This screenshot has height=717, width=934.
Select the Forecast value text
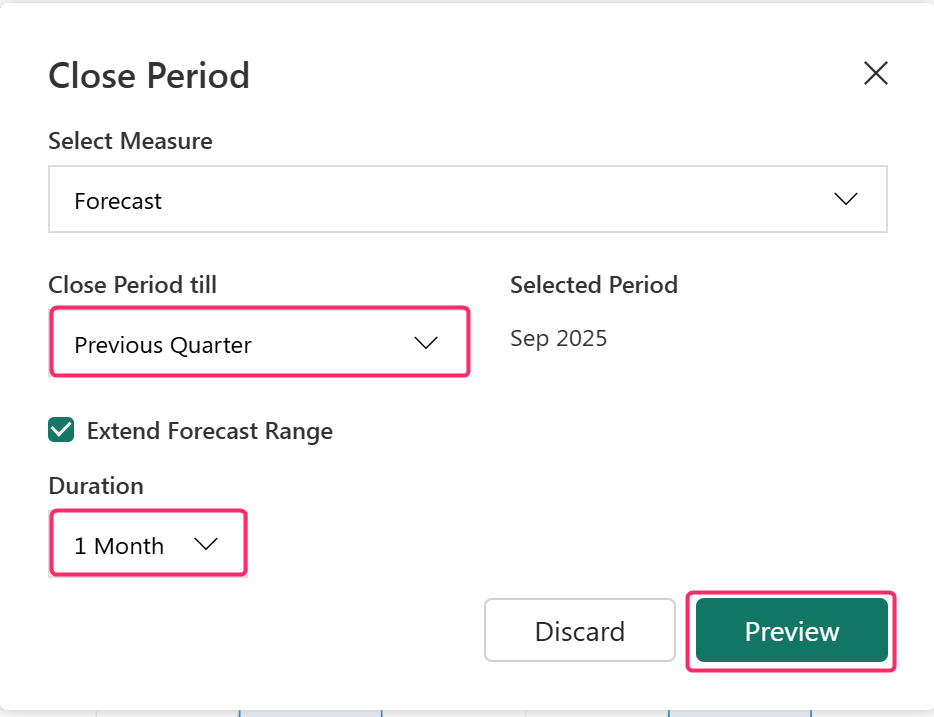pos(118,201)
